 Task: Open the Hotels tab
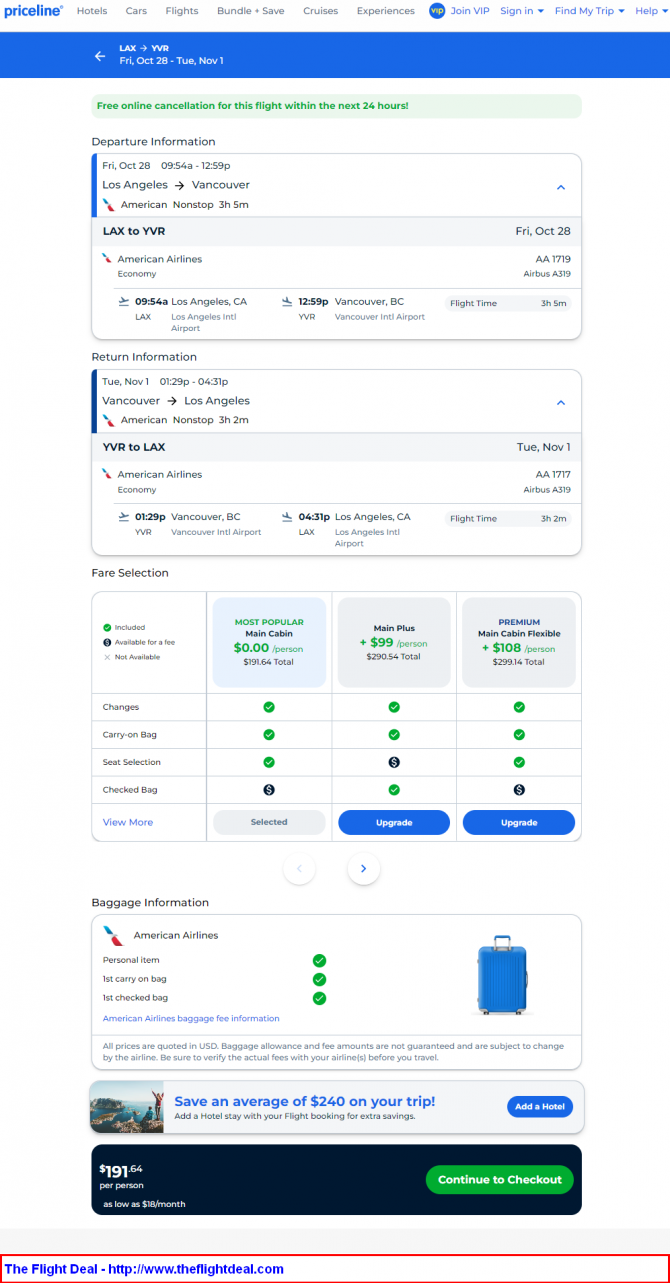click(92, 11)
